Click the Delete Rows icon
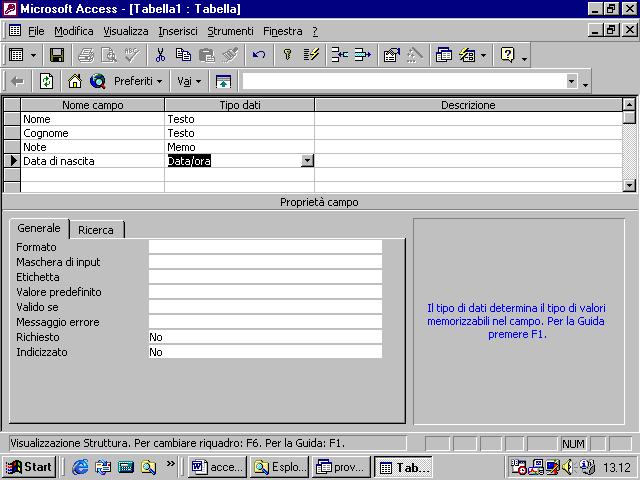The height and width of the screenshot is (480, 640). pyautogui.click(x=362, y=55)
